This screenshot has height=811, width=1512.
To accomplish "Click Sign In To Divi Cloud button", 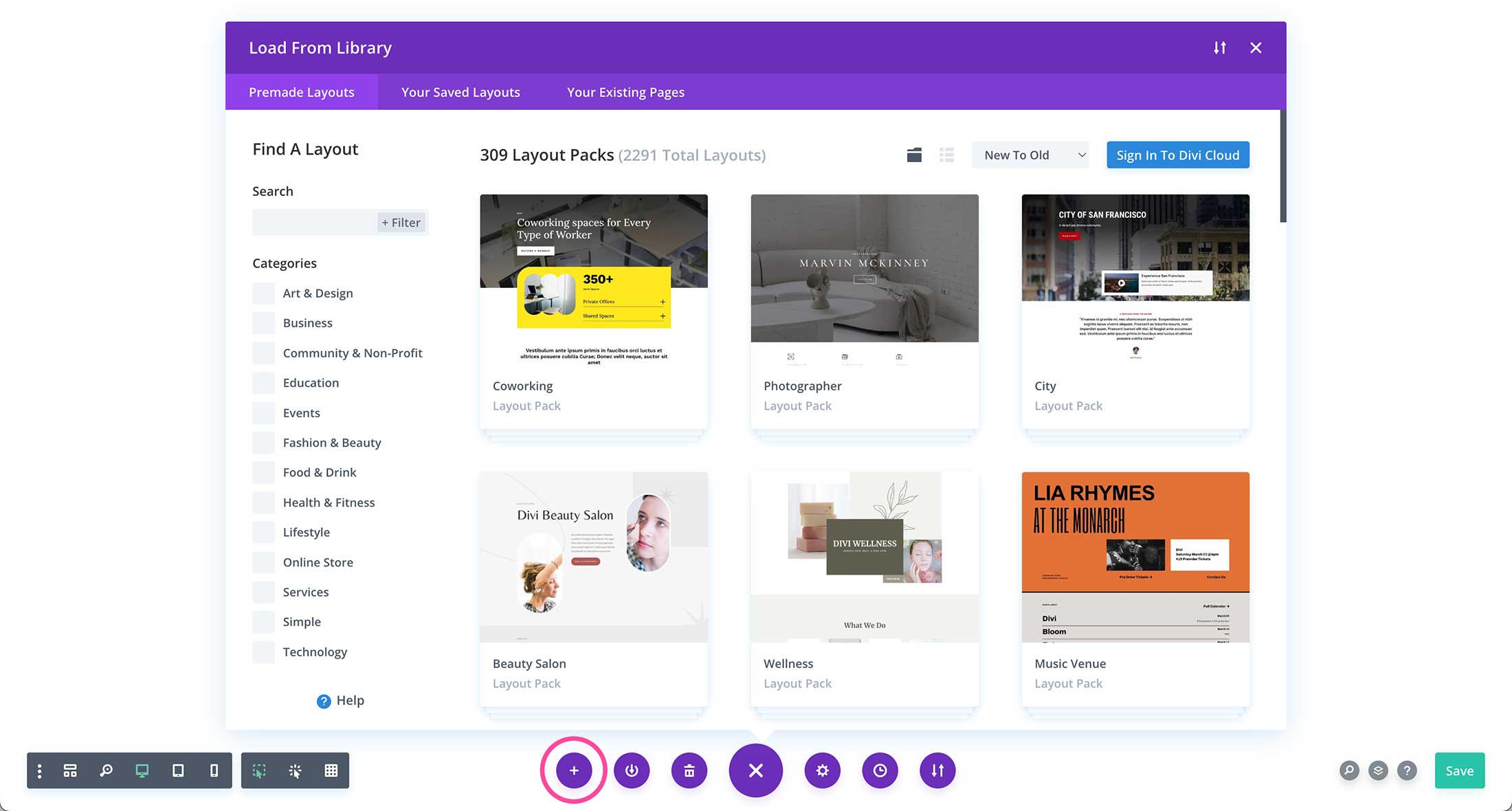I will click(x=1177, y=155).
